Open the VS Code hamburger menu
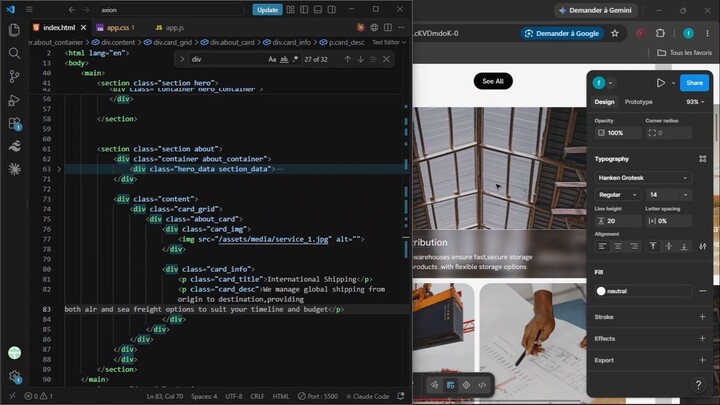Screen dimensions: 720x405 tap(29, 9)
